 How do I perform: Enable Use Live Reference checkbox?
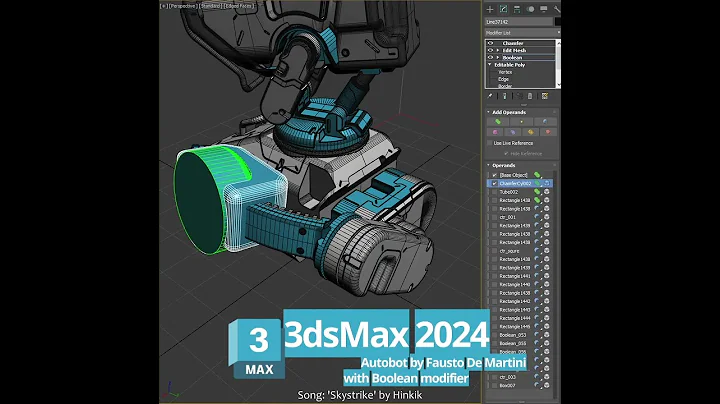490,143
